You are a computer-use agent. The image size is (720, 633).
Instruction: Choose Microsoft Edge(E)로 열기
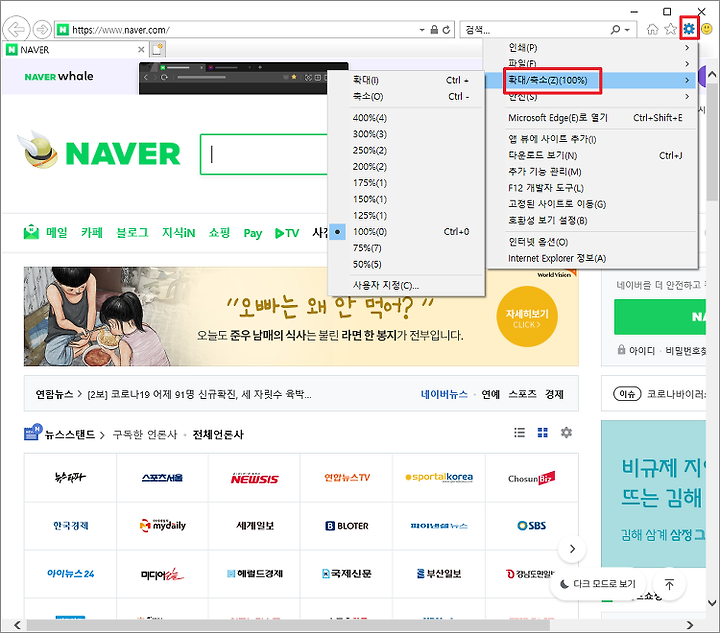(x=592, y=118)
